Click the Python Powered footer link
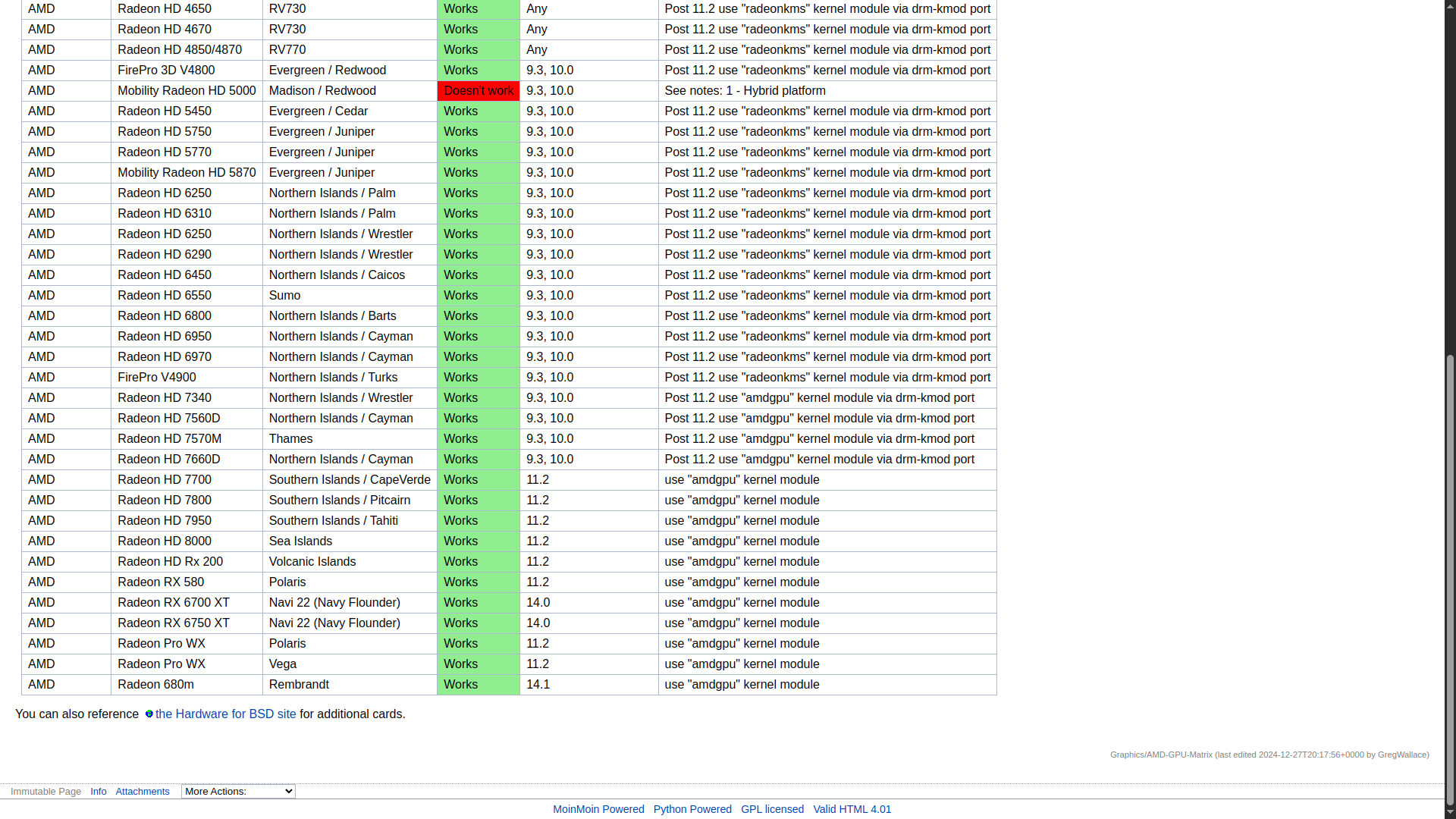The height and width of the screenshot is (819, 1456). tap(692, 809)
